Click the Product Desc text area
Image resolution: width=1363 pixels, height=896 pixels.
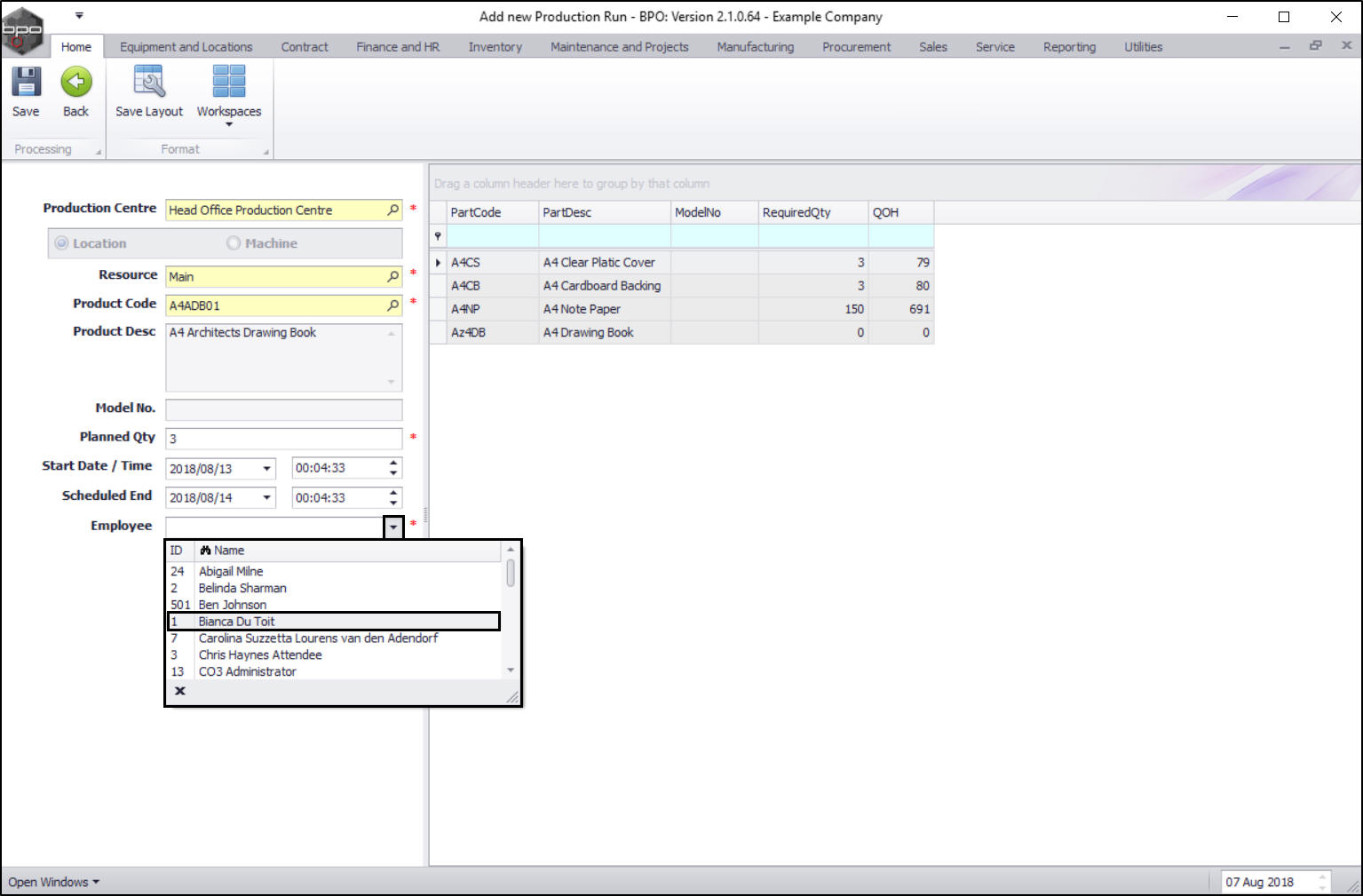coord(284,357)
